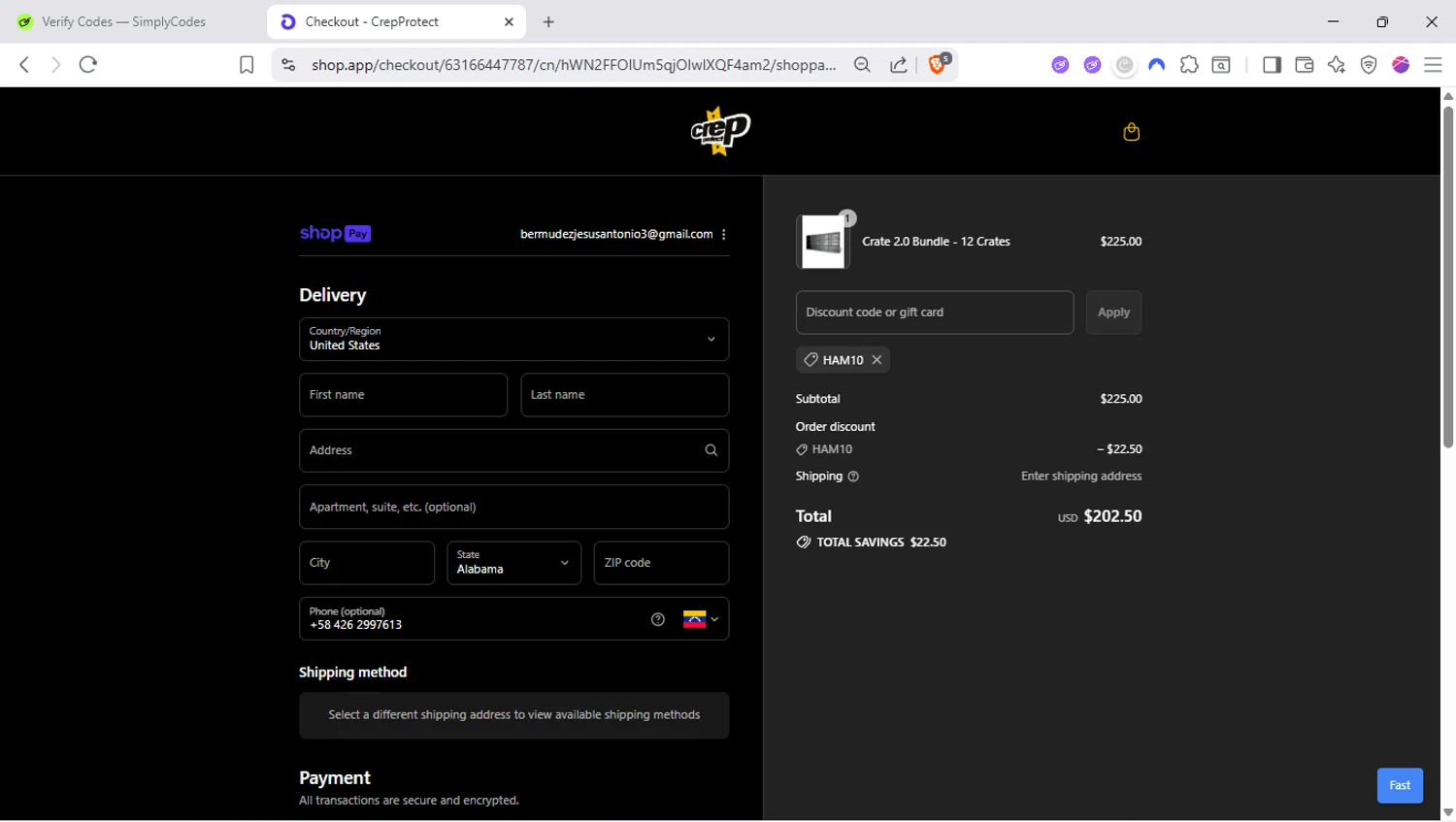Bookmark this page
The image size is (1456, 822).
tap(247, 65)
